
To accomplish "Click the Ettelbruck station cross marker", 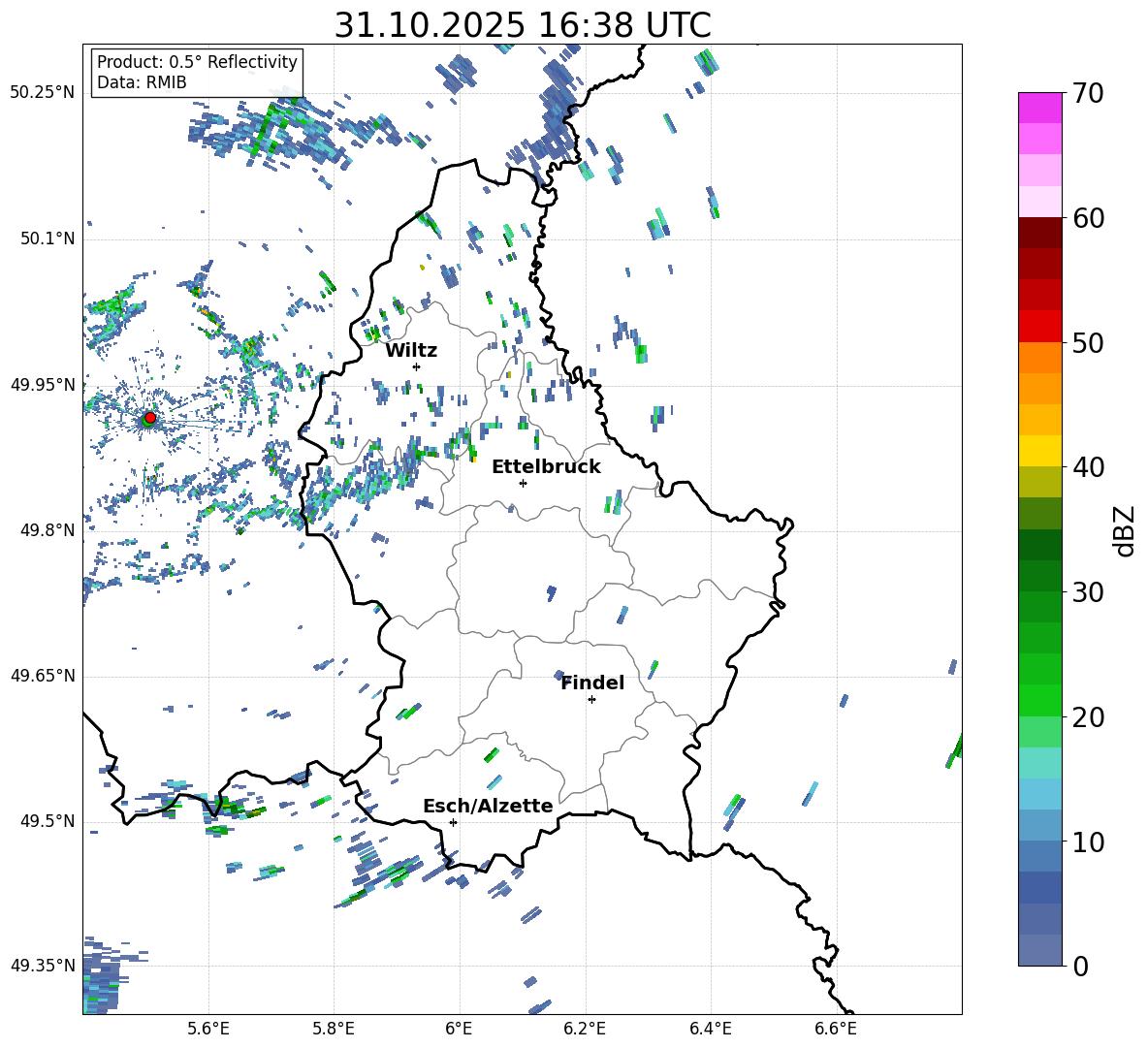I will point(523,483).
